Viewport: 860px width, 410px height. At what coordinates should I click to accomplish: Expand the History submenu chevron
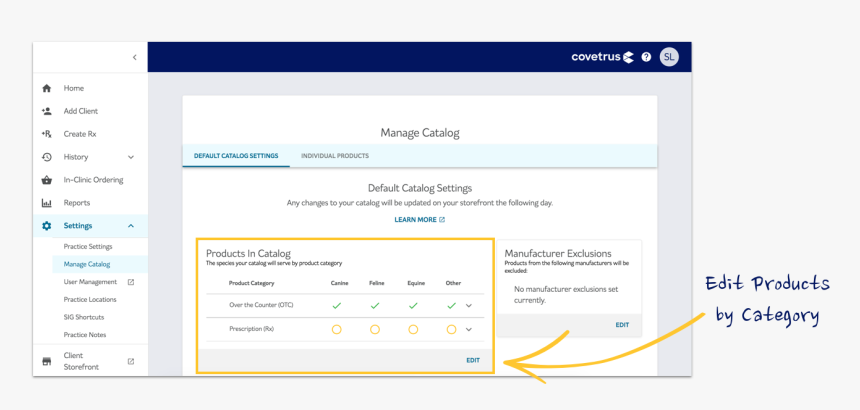(x=130, y=157)
